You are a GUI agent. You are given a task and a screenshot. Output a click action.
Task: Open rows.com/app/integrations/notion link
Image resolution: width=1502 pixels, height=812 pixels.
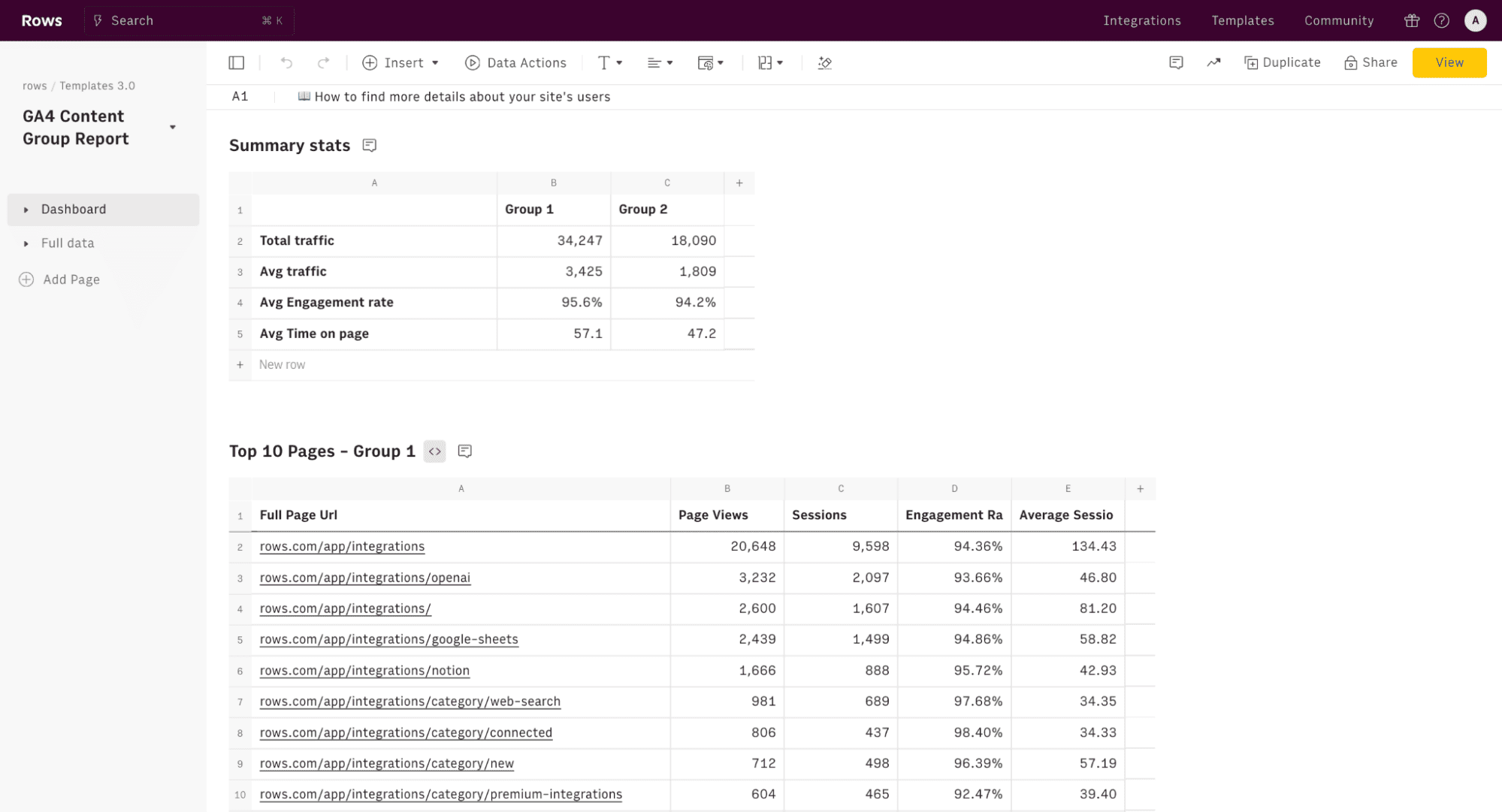[364, 671]
